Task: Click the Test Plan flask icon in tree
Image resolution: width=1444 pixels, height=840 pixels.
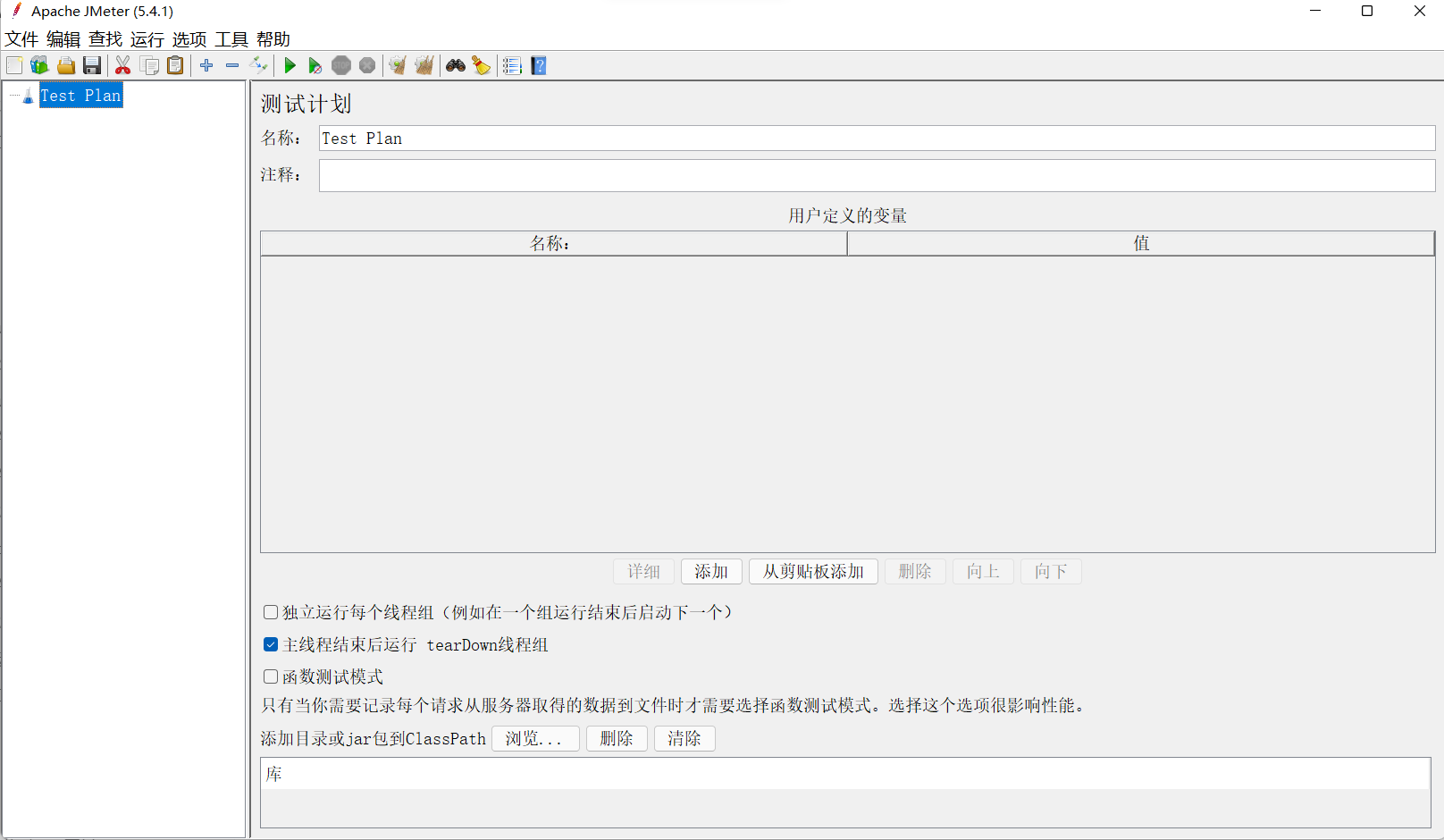Action: [x=29, y=96]
